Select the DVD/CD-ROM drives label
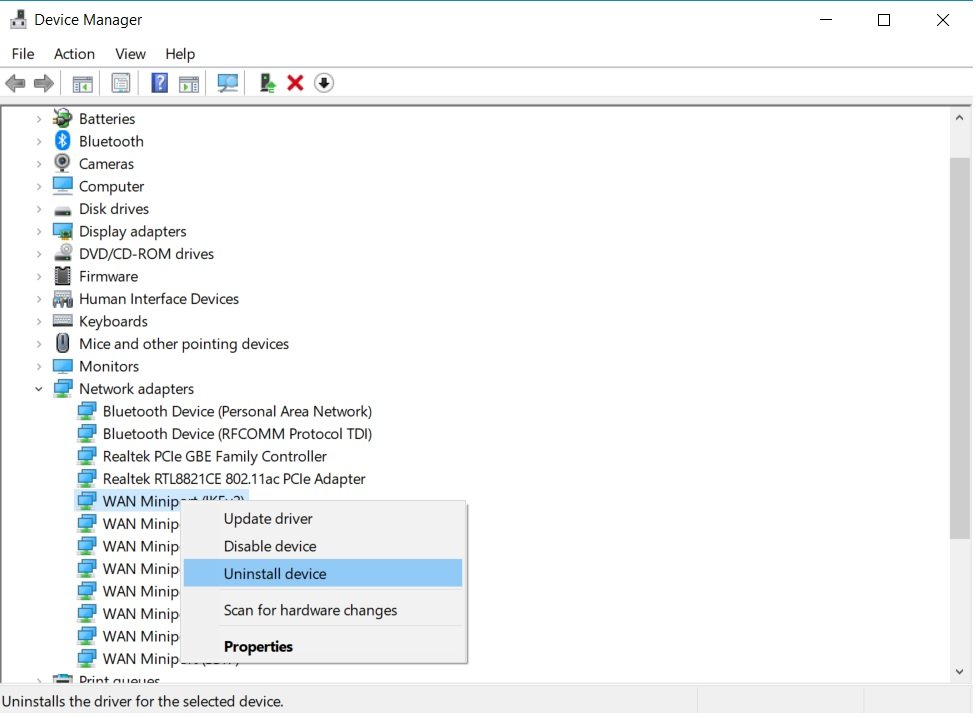Image resolution: width=976 pixels, height=718 pixels. point(146,254)
